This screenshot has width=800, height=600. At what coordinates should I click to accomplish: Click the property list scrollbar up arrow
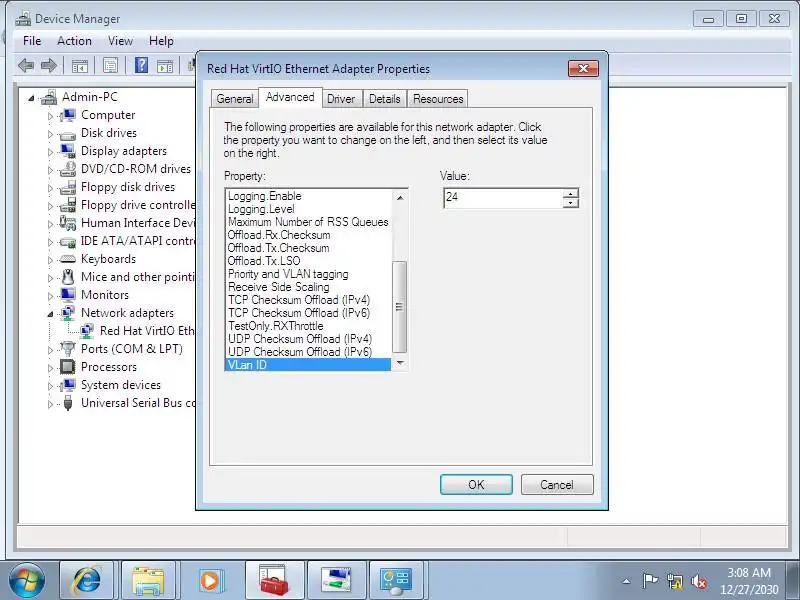click(x=400, y=197)
